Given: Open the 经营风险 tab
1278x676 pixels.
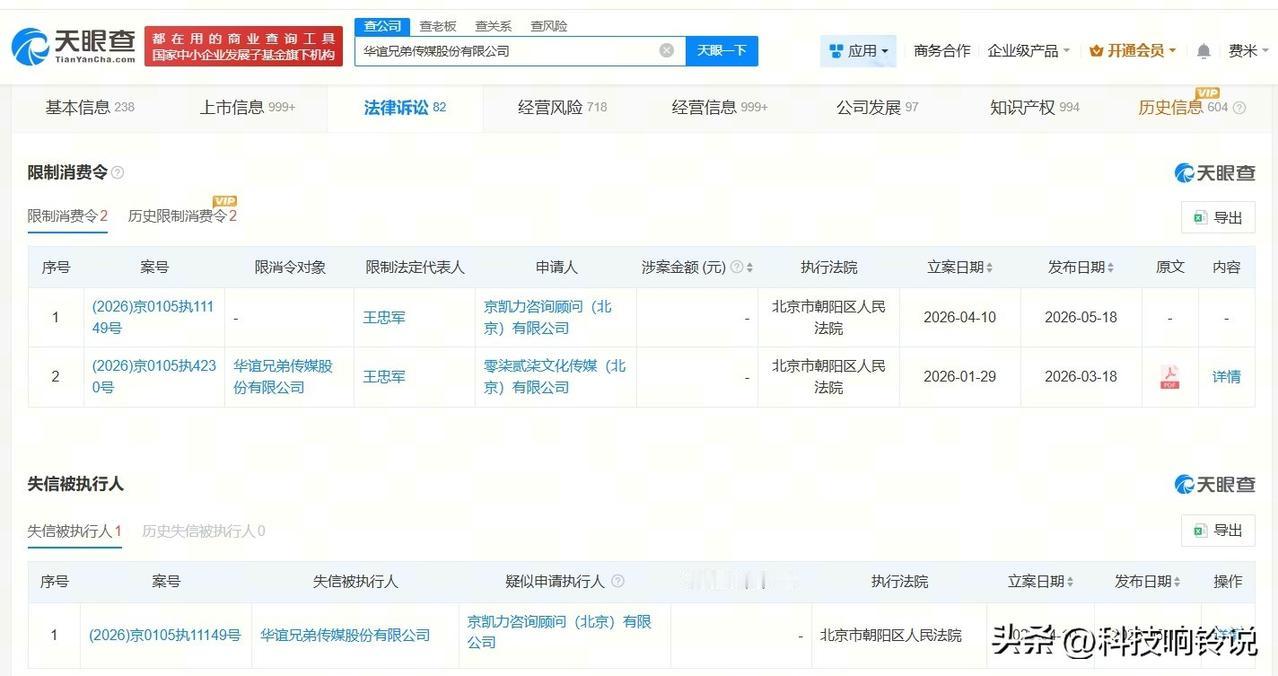Looking at the screenshot, I should click(x=562, y=107).
